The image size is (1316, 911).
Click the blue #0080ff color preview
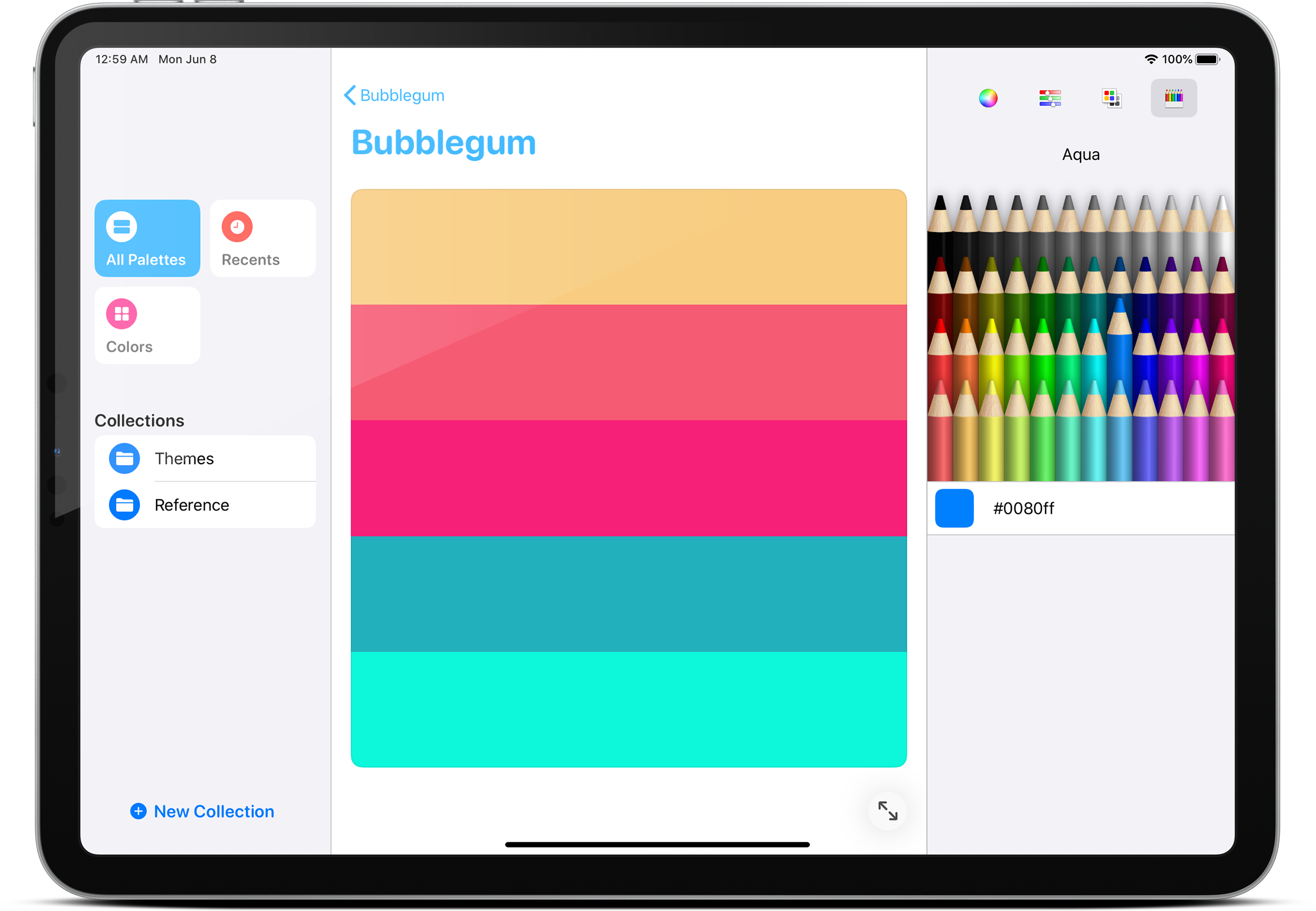954,508
